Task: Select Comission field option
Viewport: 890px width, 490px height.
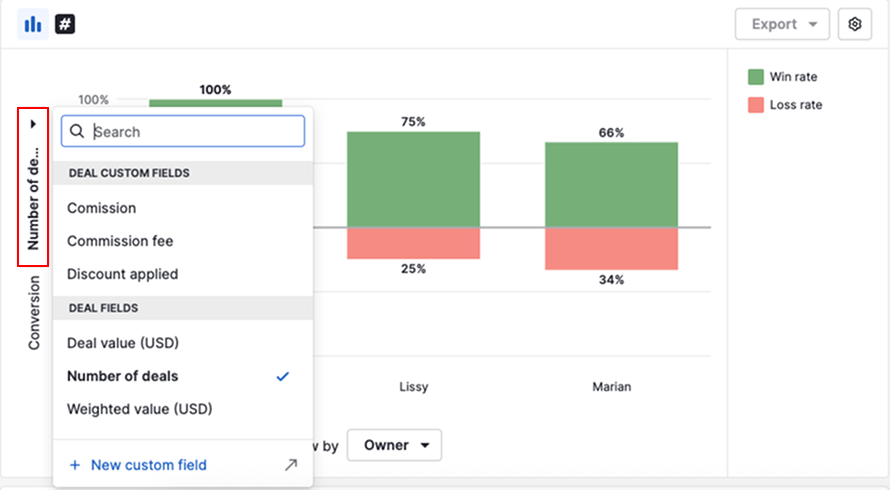Action: 102,208
